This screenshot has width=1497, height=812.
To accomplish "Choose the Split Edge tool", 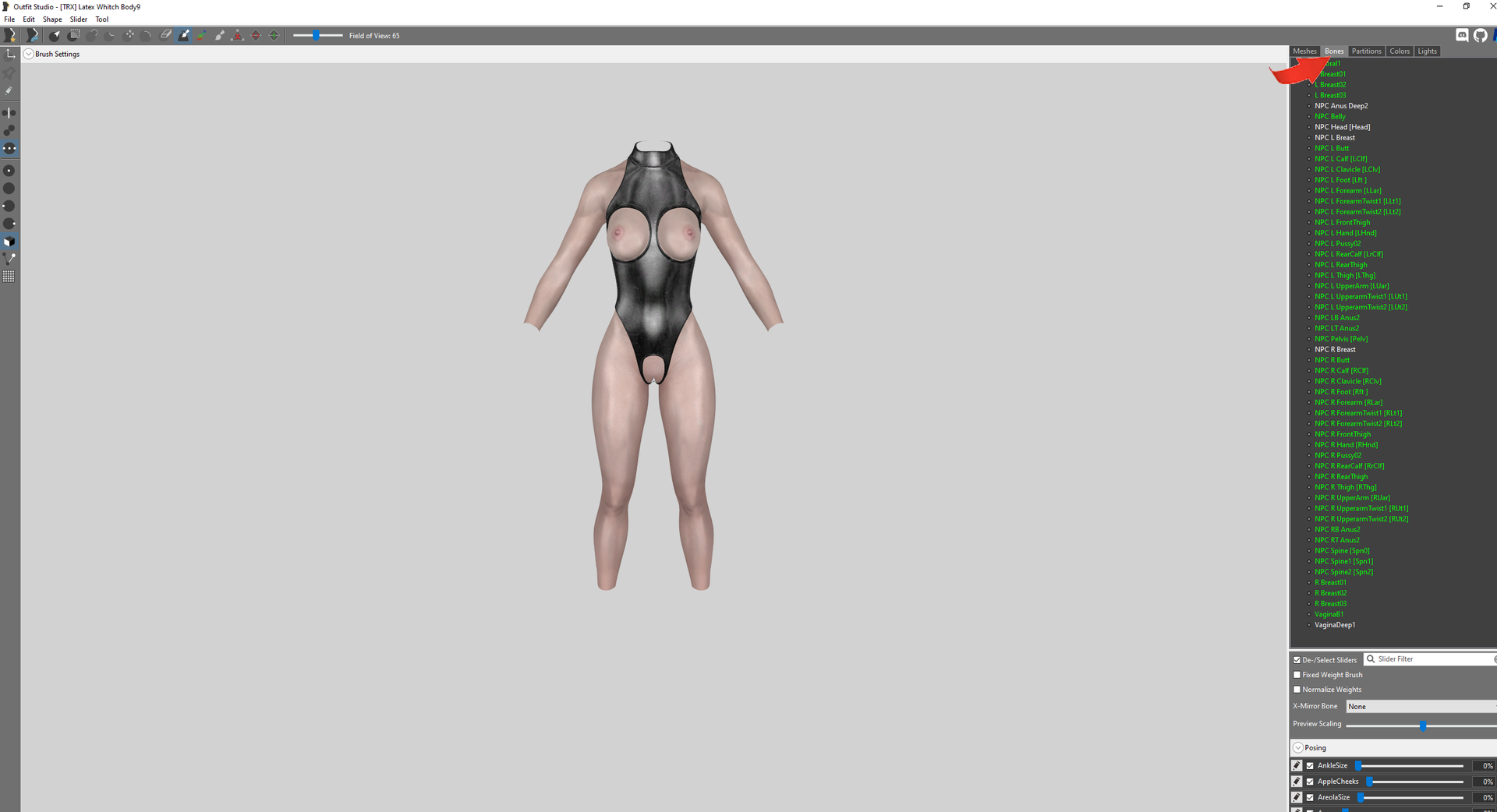I will [x=274, y=35].
